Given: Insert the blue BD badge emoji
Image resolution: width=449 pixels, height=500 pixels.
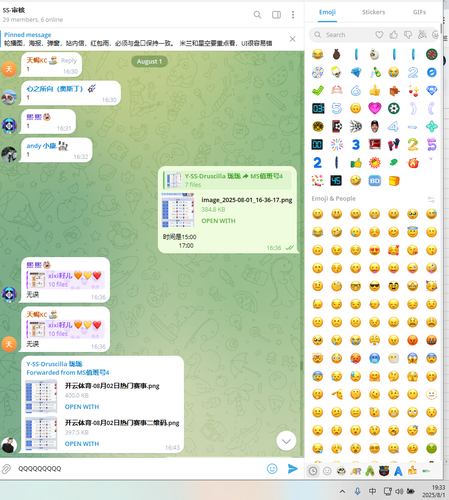Looking at the screenshot, I should click(374, 181).
